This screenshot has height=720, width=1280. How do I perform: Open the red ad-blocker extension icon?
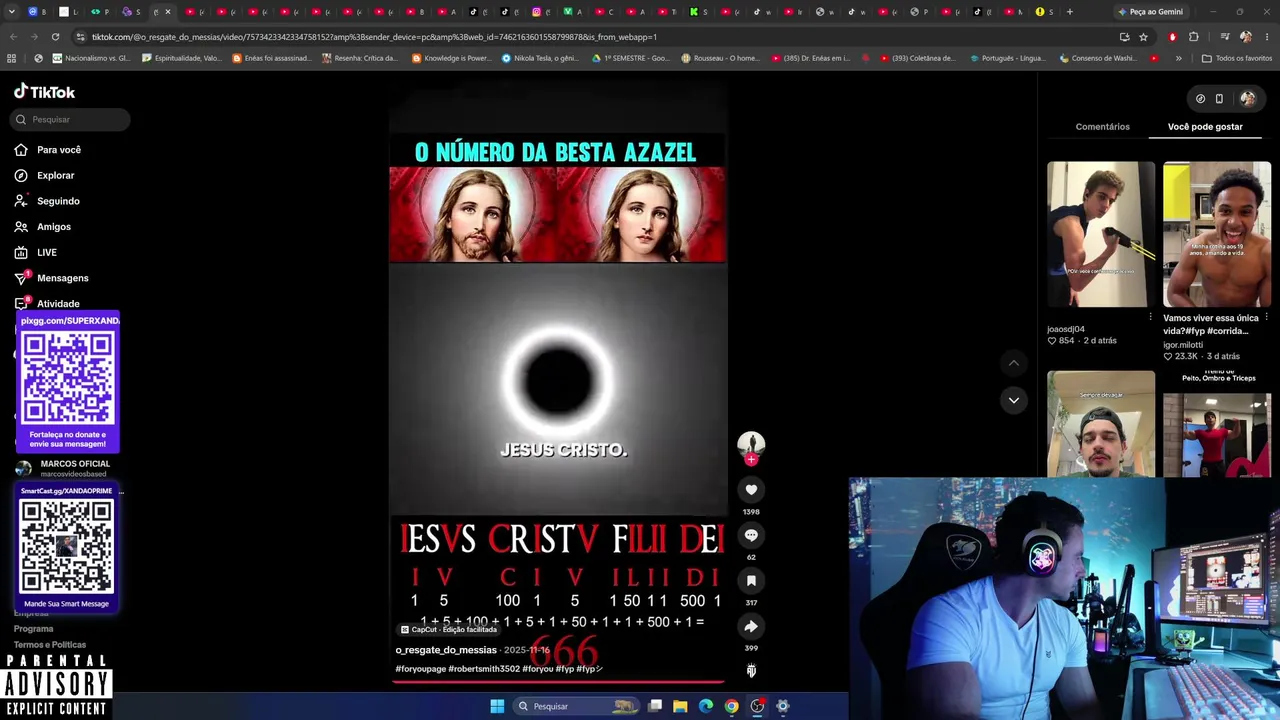click(1172, 37)
